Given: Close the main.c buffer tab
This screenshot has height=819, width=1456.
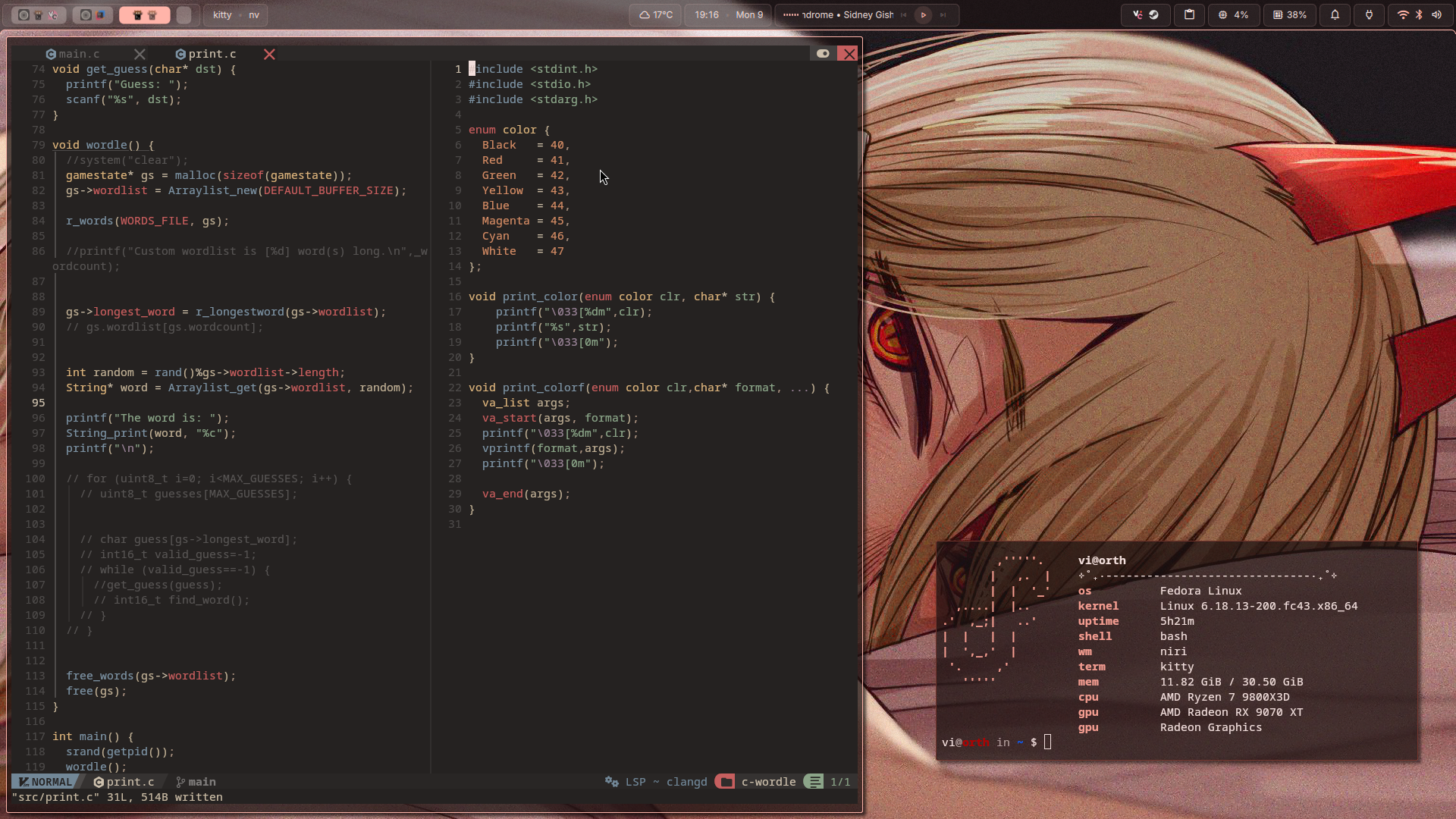Looking at the screenshot, I should pos(140,54).
